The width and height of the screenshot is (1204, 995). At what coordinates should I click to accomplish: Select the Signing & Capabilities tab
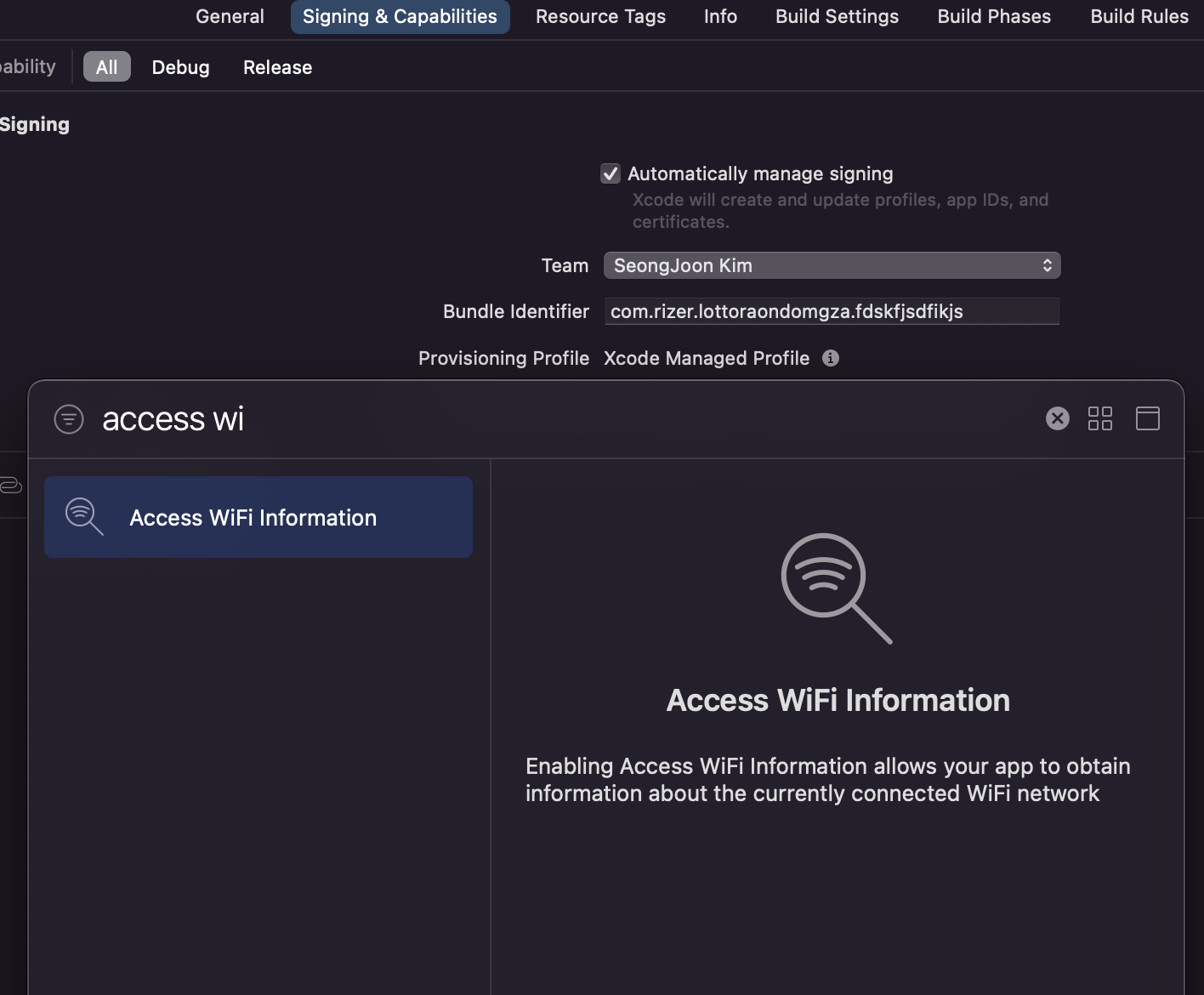pos(400,16)
